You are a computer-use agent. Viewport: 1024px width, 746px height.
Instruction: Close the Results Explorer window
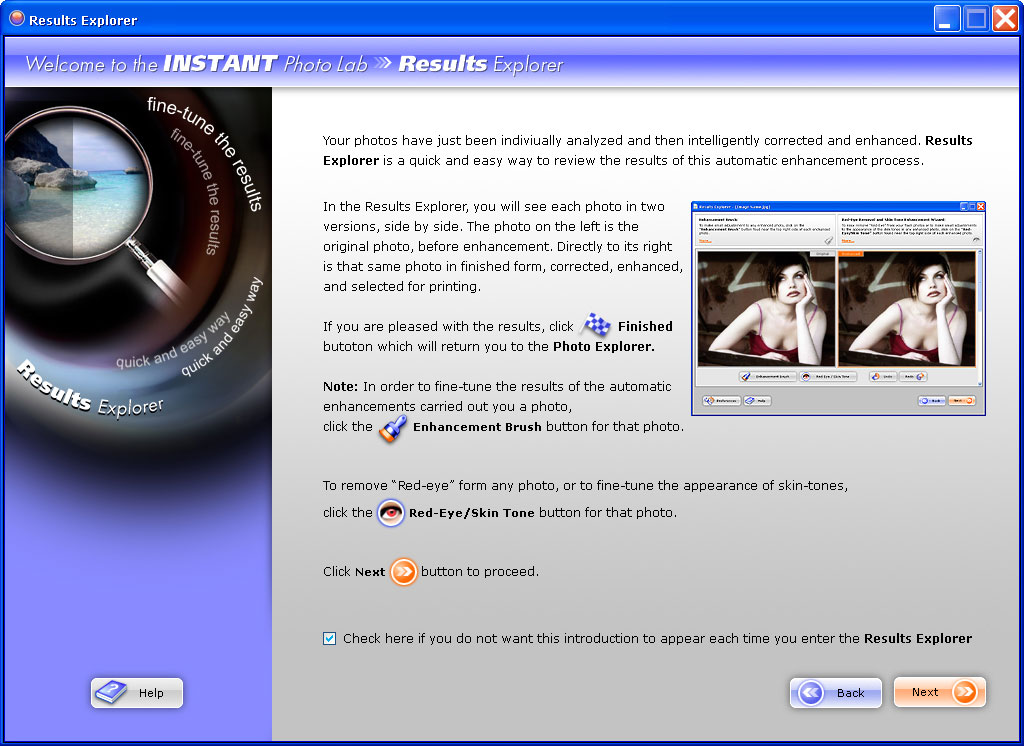(1005, 19)
